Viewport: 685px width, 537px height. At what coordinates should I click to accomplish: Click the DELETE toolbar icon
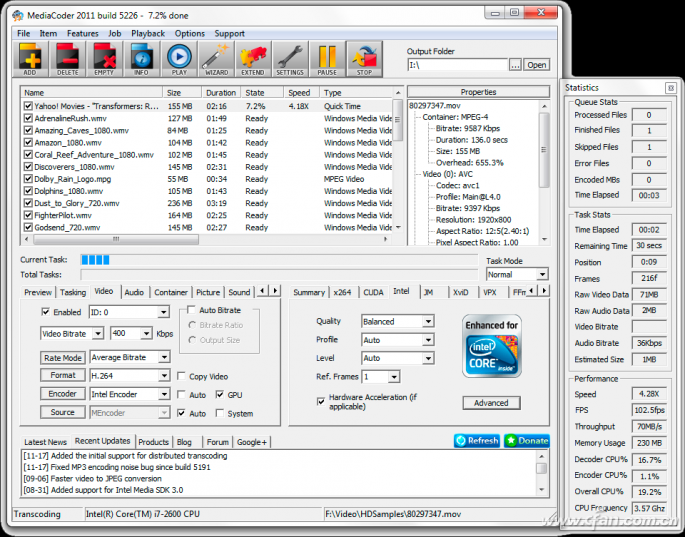click(68, 59)
